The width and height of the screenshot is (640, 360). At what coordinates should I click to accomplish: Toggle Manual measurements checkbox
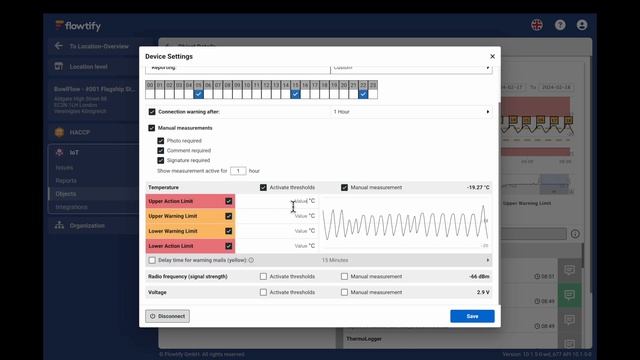point(151,128)
